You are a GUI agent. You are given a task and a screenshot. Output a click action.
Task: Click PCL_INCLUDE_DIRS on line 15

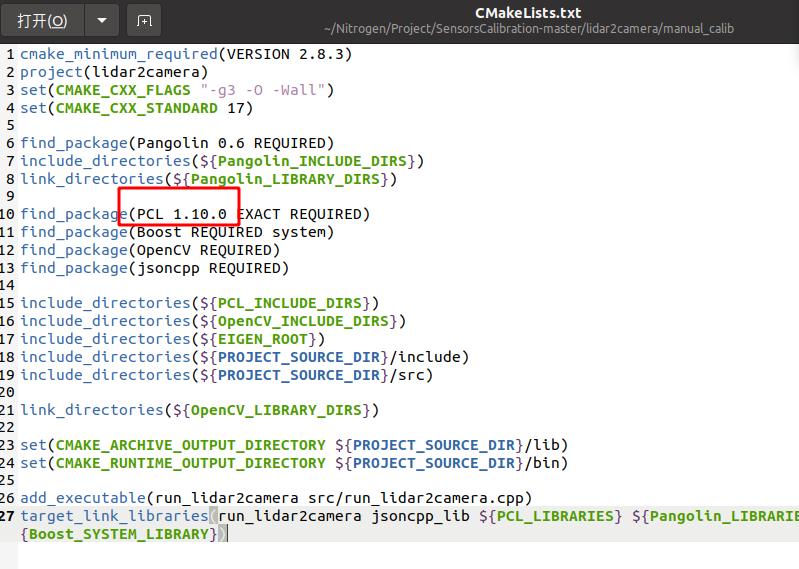point(289,303)
